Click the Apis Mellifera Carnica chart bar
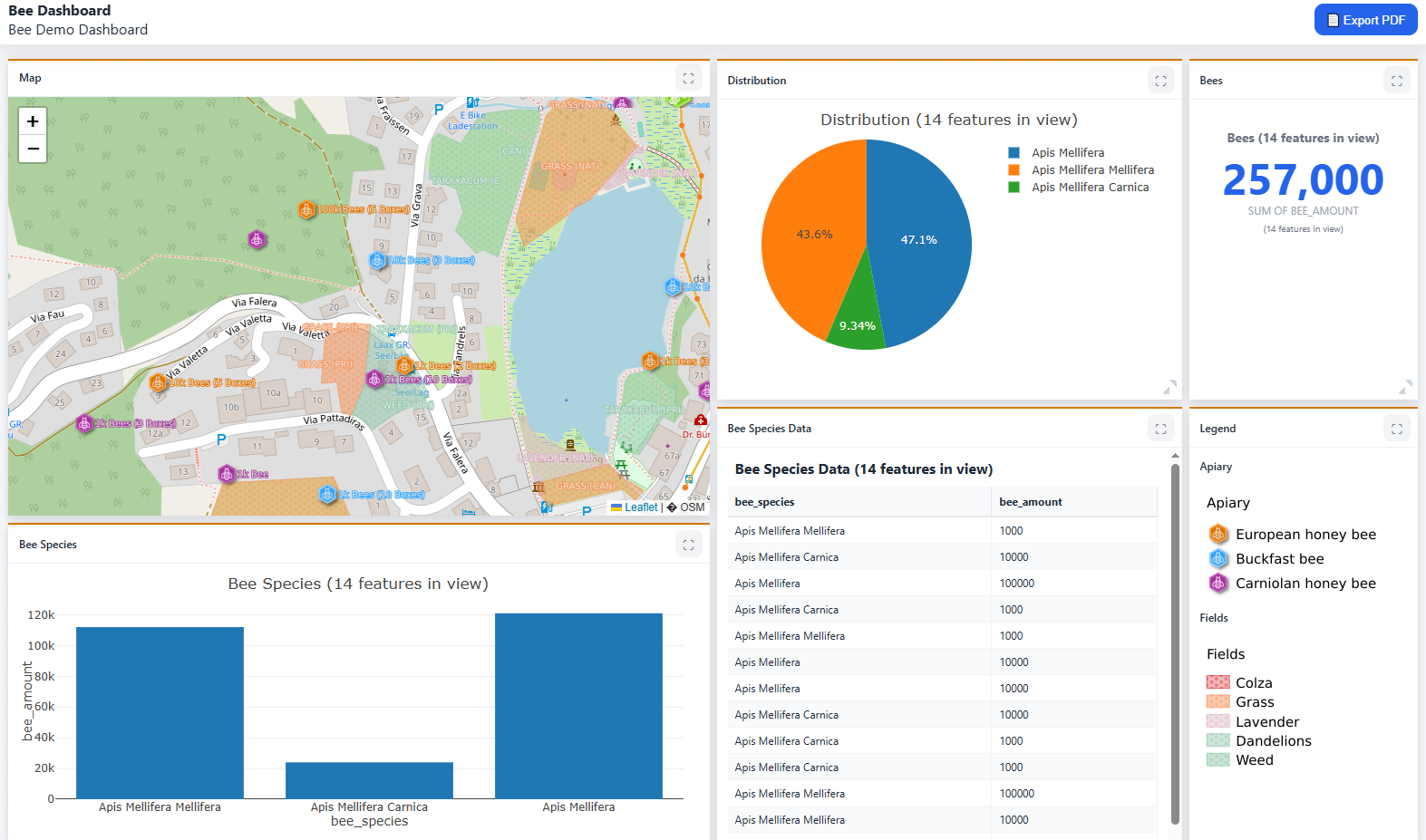1426x840 pixels. pos(369,780)
